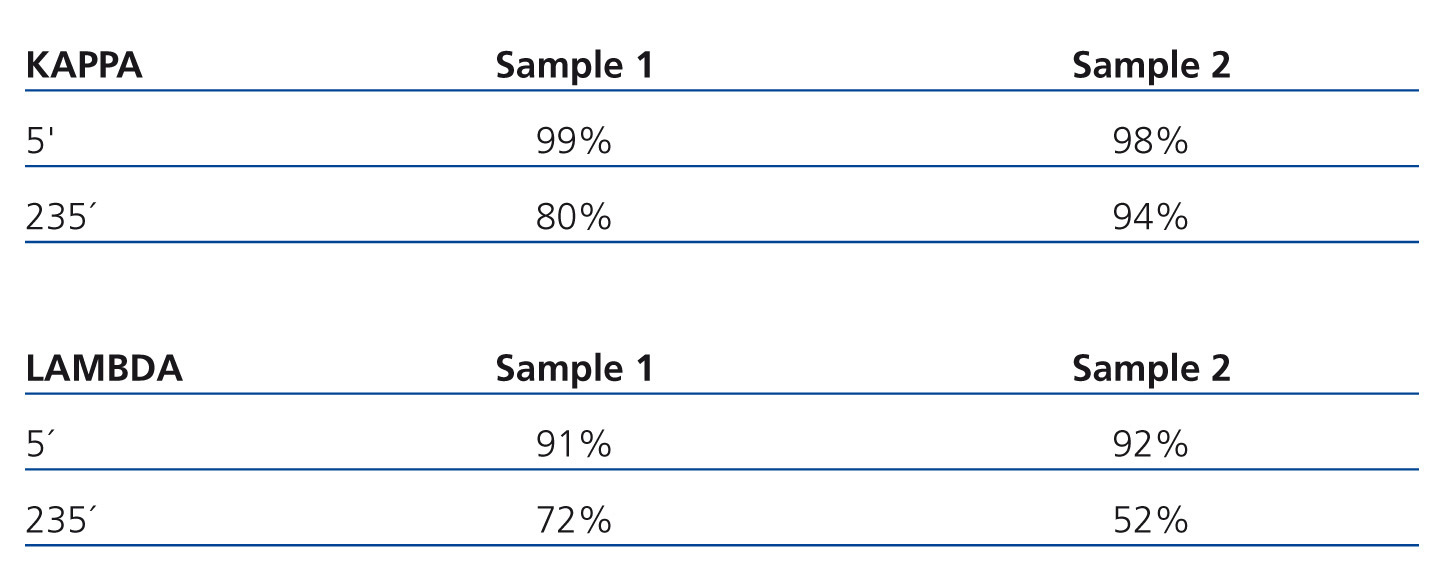1450x566 pixels.
Task: Click the bottom border of the LAMBDA table
Action: [722, 545]
